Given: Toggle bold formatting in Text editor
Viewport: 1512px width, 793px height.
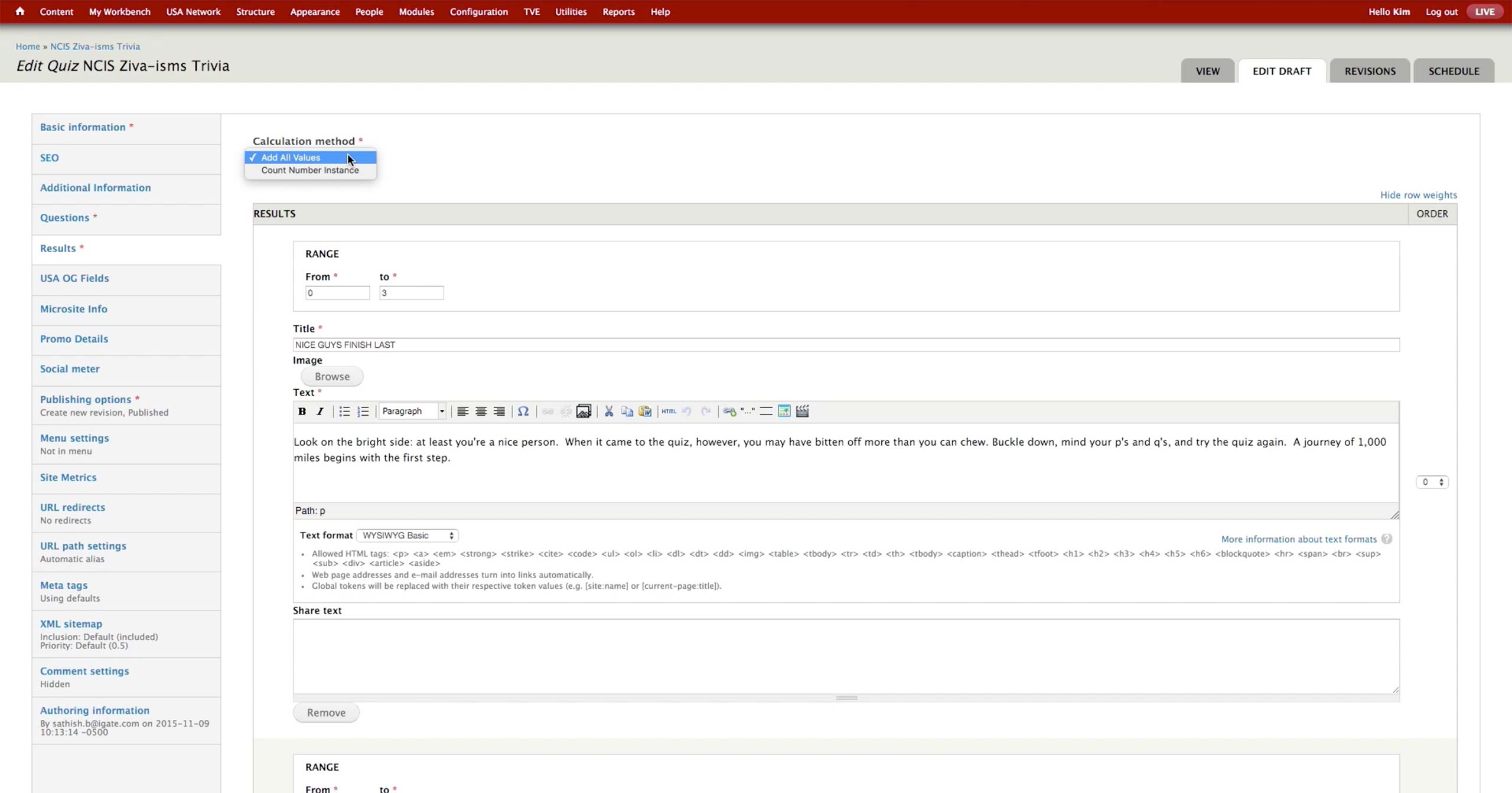Looking at the screenshot, I should coord(302,412).
